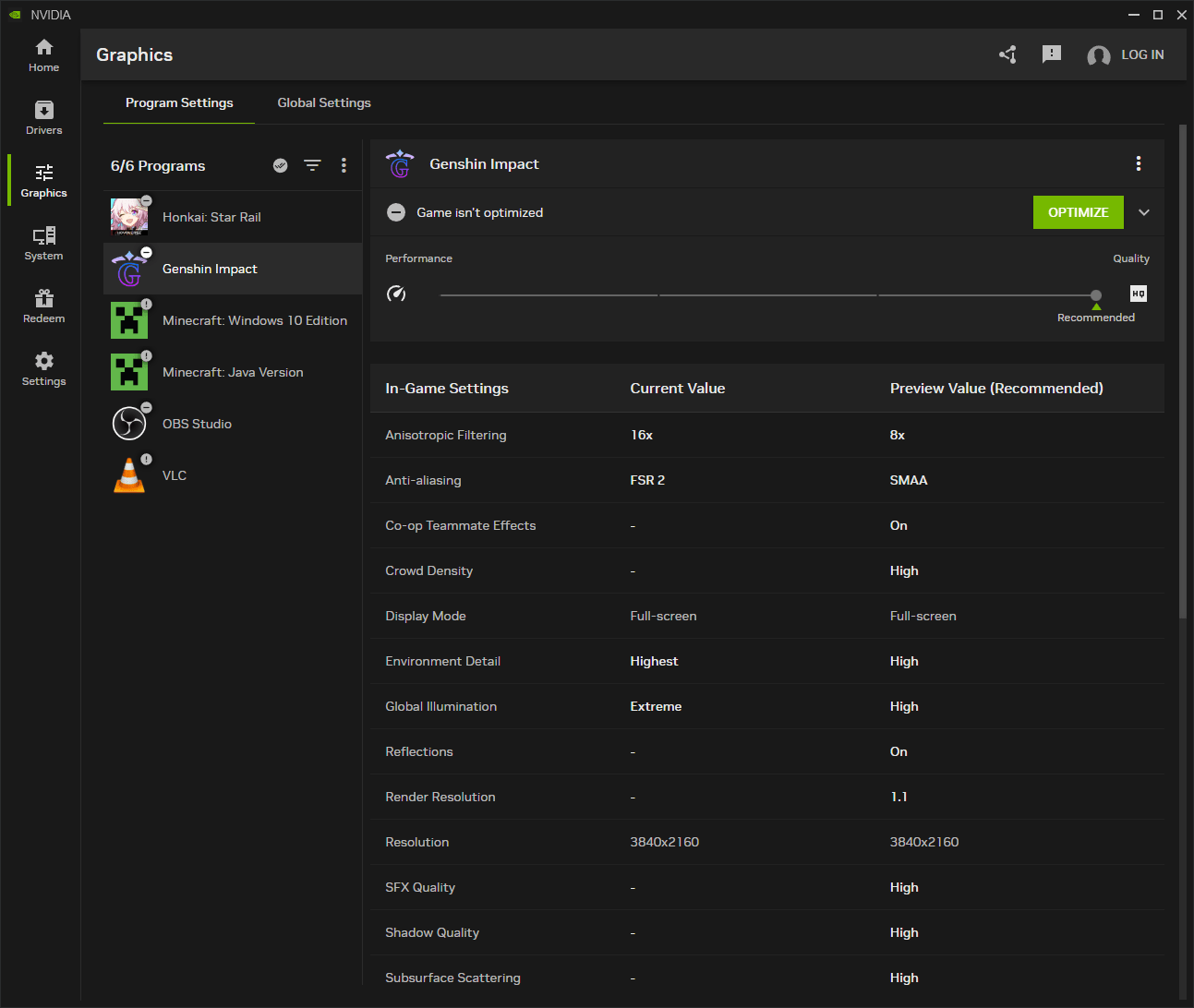Select VLC program
This screenshot has height=1008, width=1194.
[233, 475]
